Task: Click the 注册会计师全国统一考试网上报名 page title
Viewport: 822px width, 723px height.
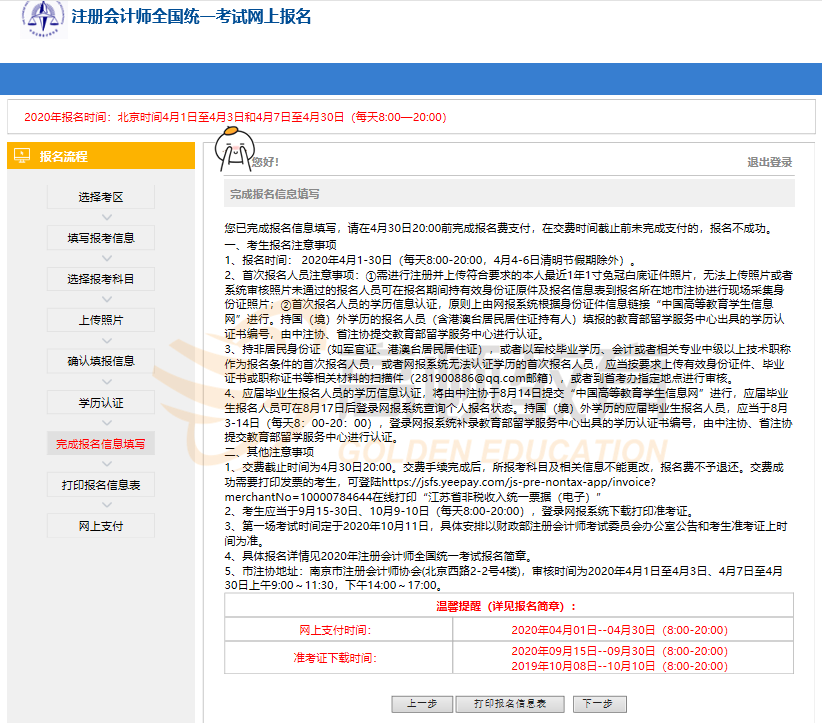Action: 191,18
